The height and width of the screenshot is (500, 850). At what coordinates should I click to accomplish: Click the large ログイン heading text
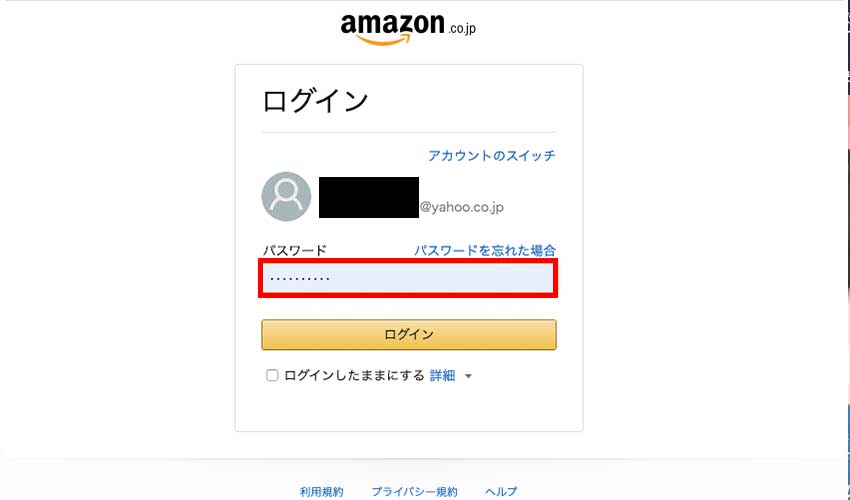(315, 100)
